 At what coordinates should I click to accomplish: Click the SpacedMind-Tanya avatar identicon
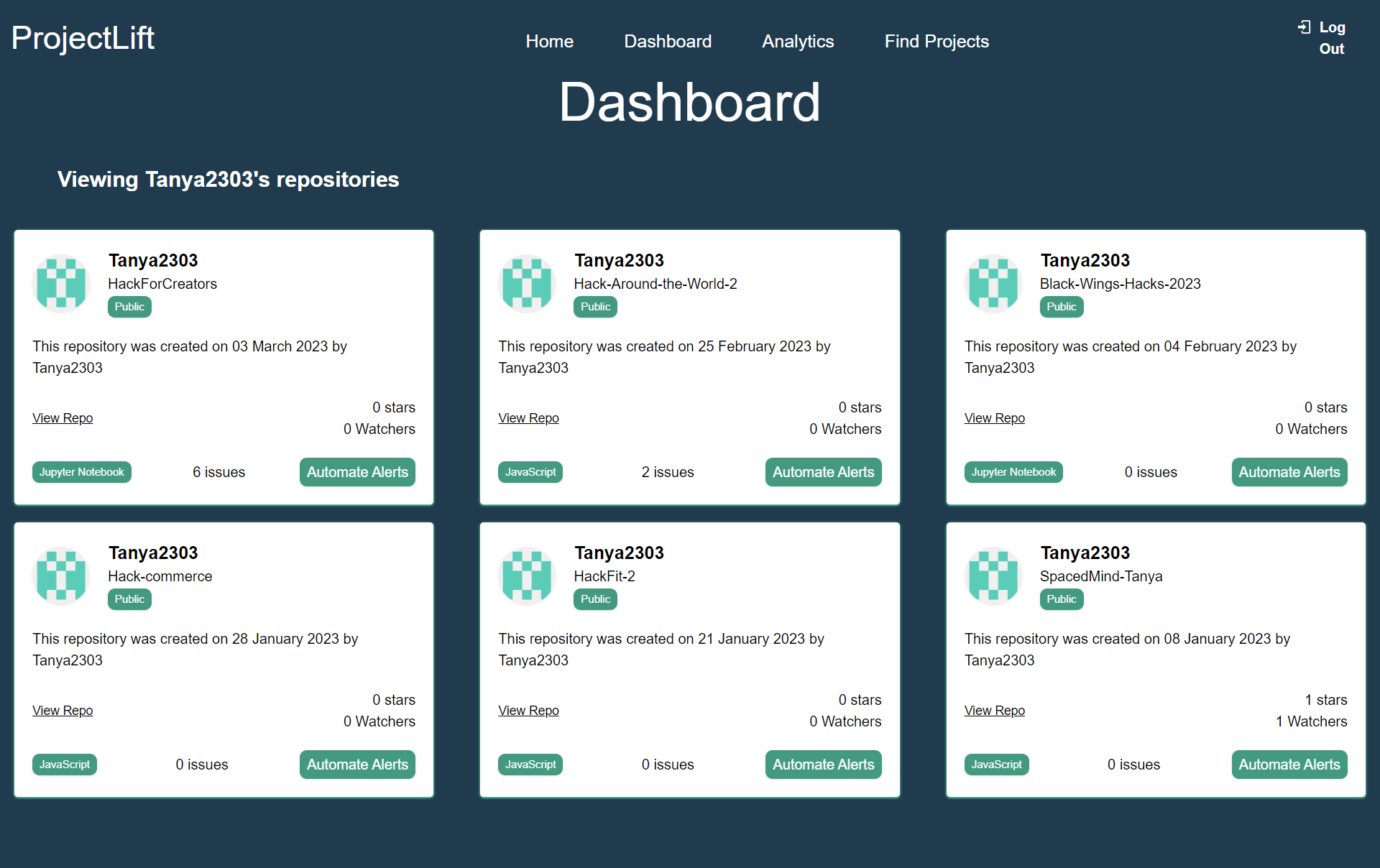coord(993,576)
